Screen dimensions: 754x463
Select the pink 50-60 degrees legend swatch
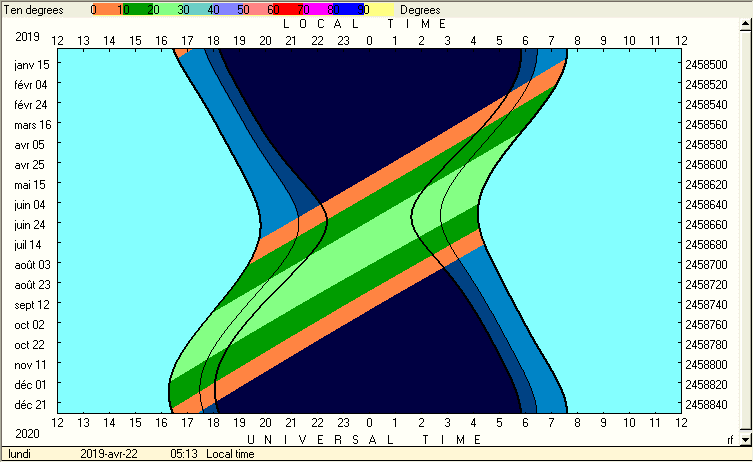[258, 10]
